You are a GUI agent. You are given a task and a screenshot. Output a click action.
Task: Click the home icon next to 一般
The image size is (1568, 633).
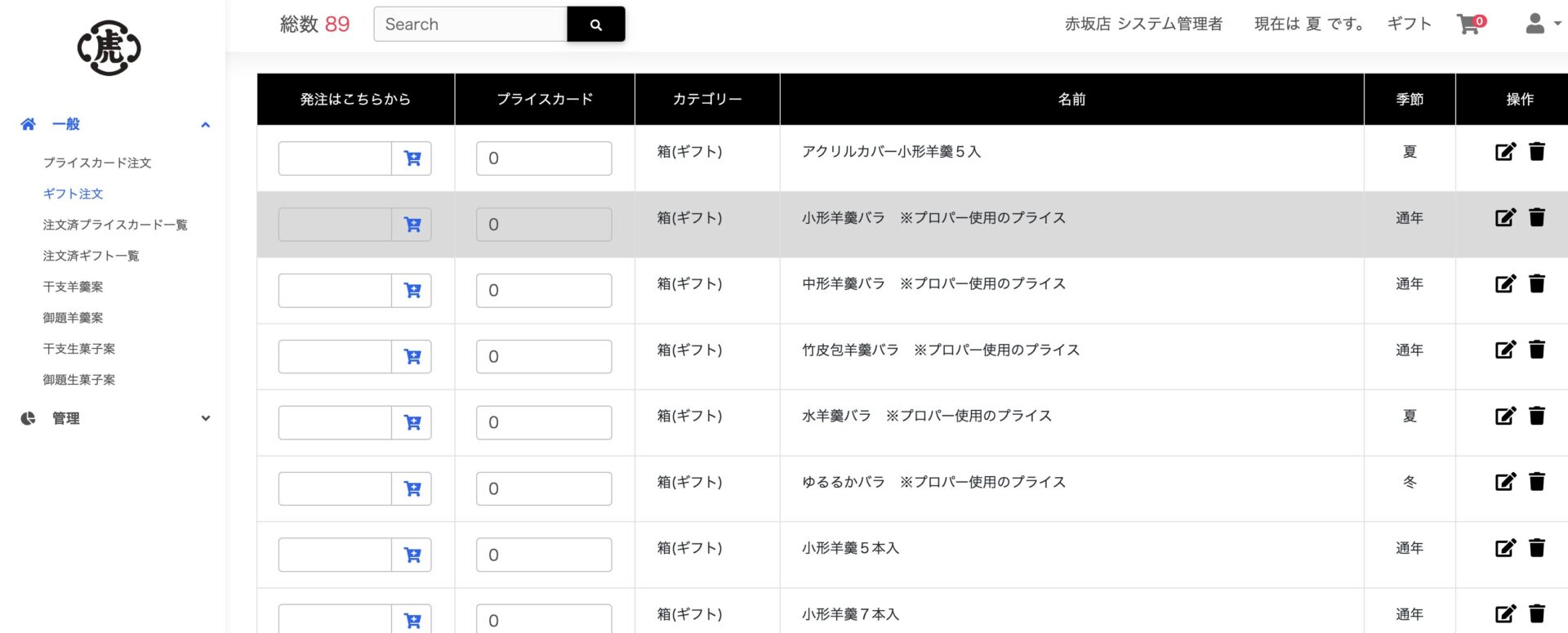coord(28,123)
